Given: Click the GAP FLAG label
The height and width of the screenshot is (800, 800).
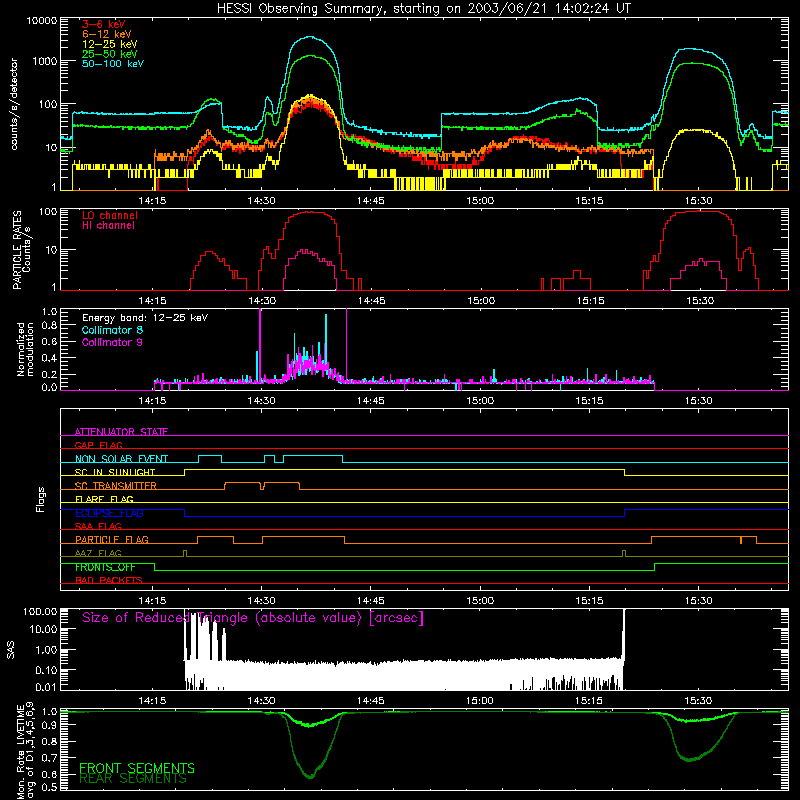Looking at the screenshot, I should tap(99, 445).
